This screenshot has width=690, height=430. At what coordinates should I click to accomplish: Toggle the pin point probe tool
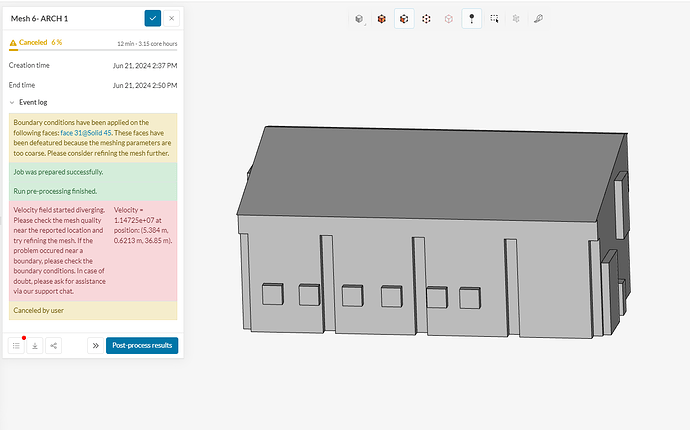471,19
